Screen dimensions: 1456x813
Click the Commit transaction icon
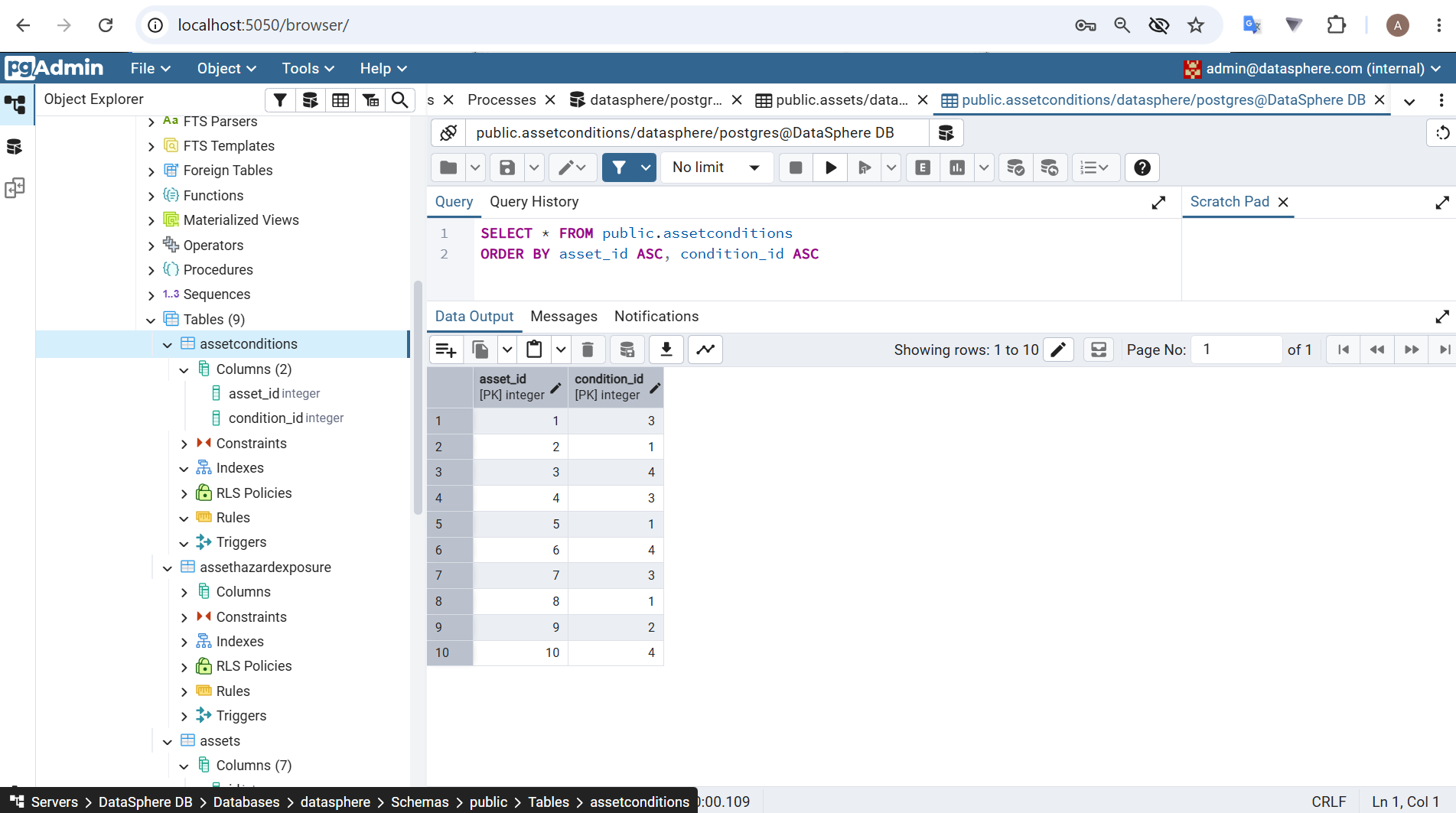tap(1015, 167)
